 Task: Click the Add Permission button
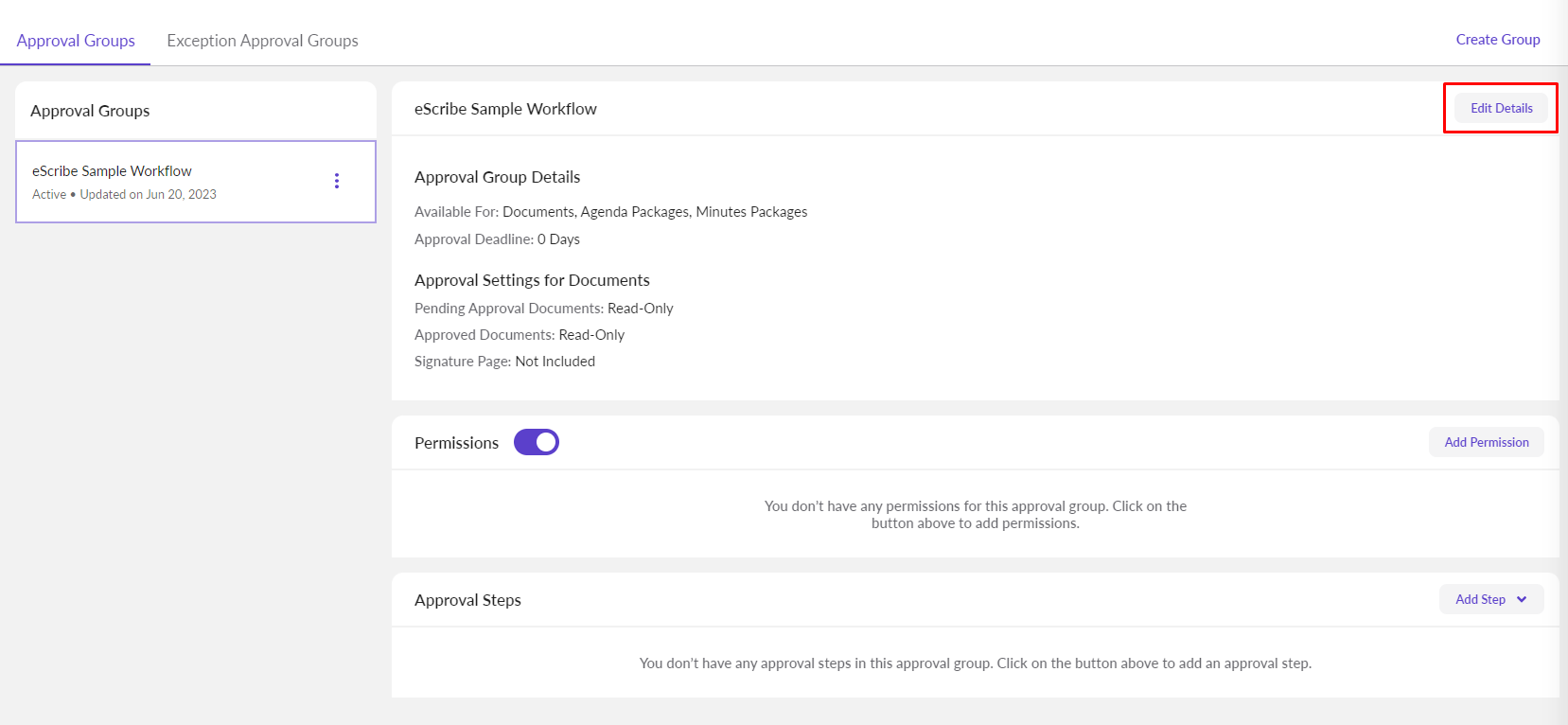1486,442
